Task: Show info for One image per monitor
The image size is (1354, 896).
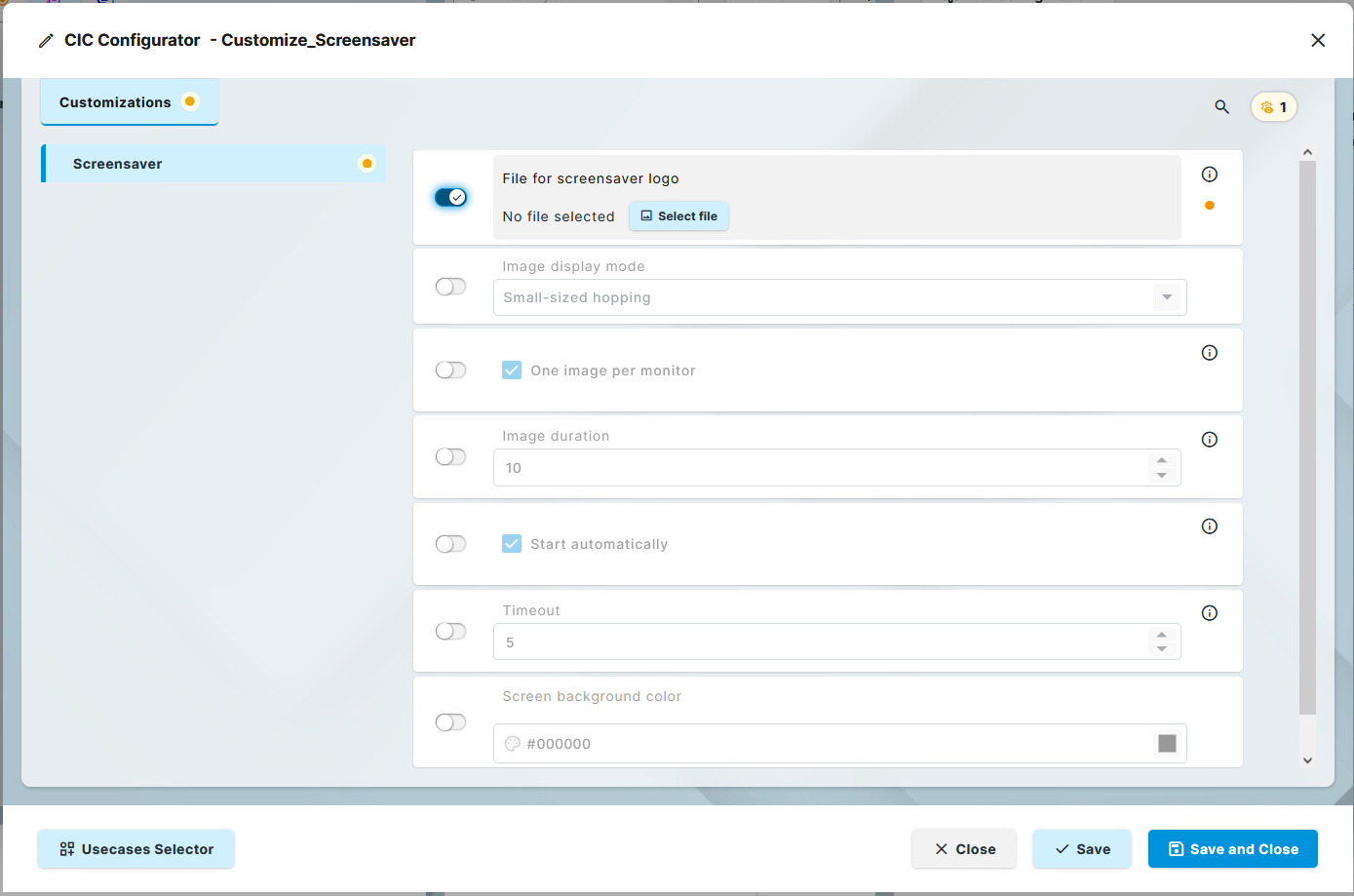Action: click(x=1209, y=353)
